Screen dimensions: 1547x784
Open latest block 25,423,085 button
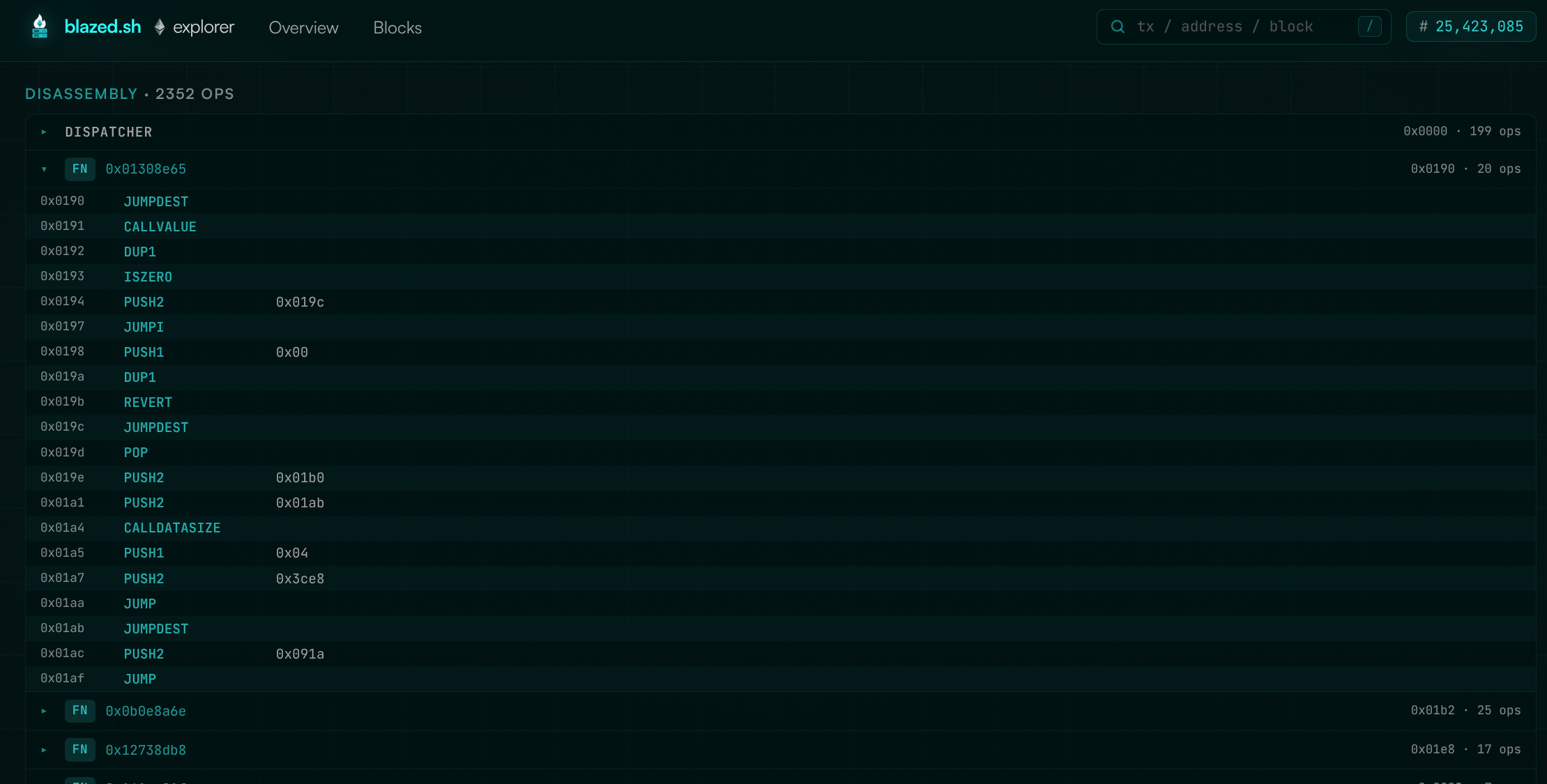pyautogui.click(x=1471, y=26)
